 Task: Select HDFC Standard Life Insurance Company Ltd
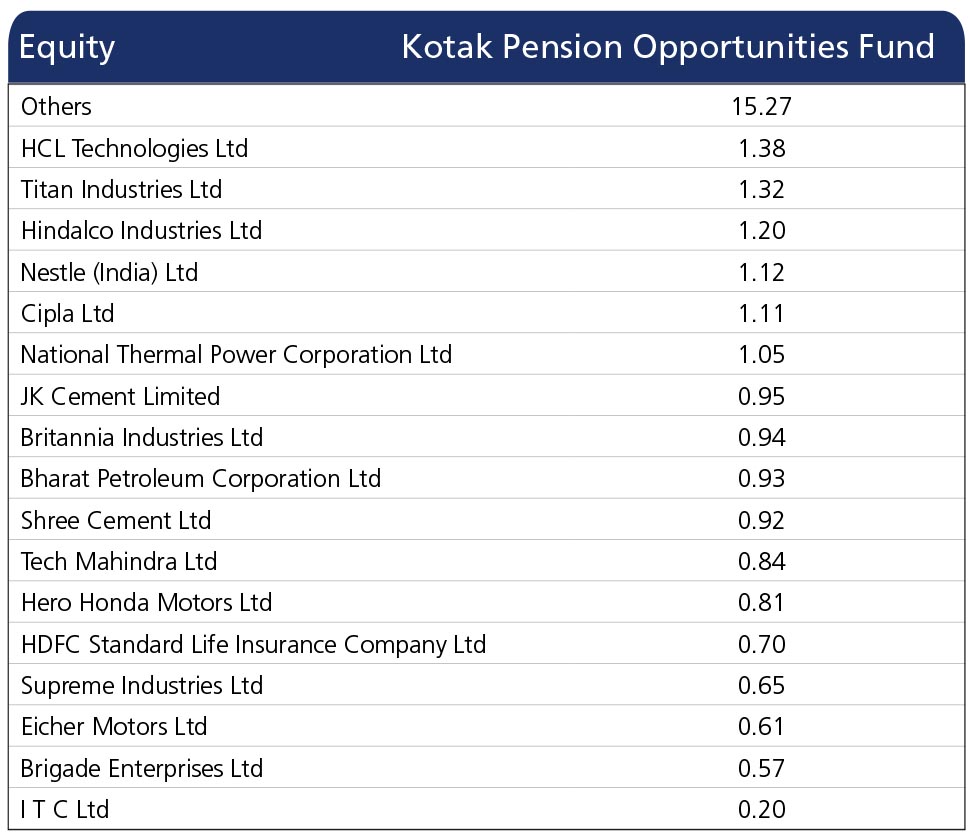click(x=254, y=644)
